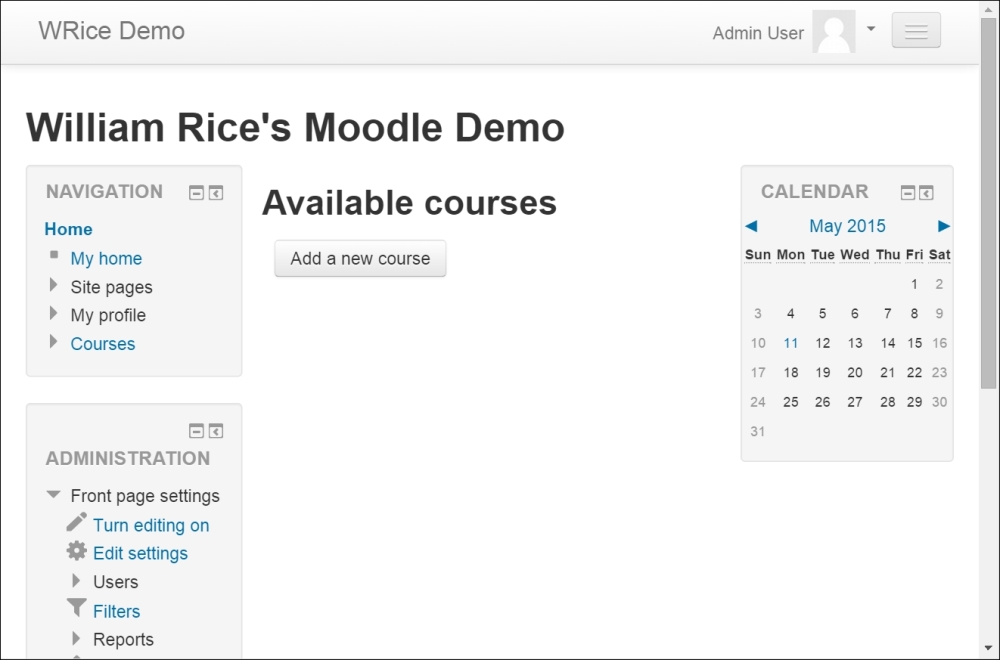
Task: Open the user menu dropdown arrow
Action: (871, 29)
